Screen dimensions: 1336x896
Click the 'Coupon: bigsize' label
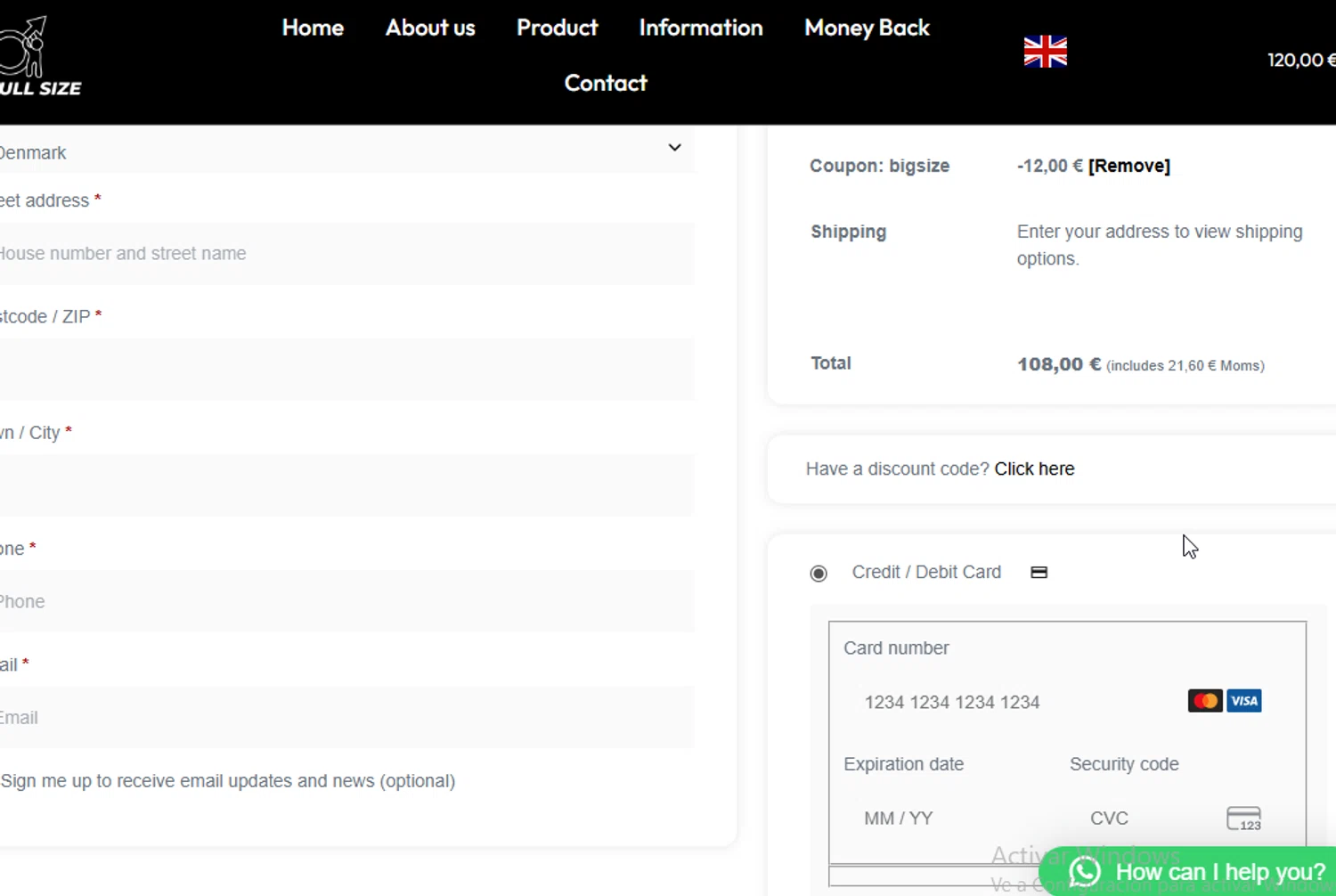(879, 166)
